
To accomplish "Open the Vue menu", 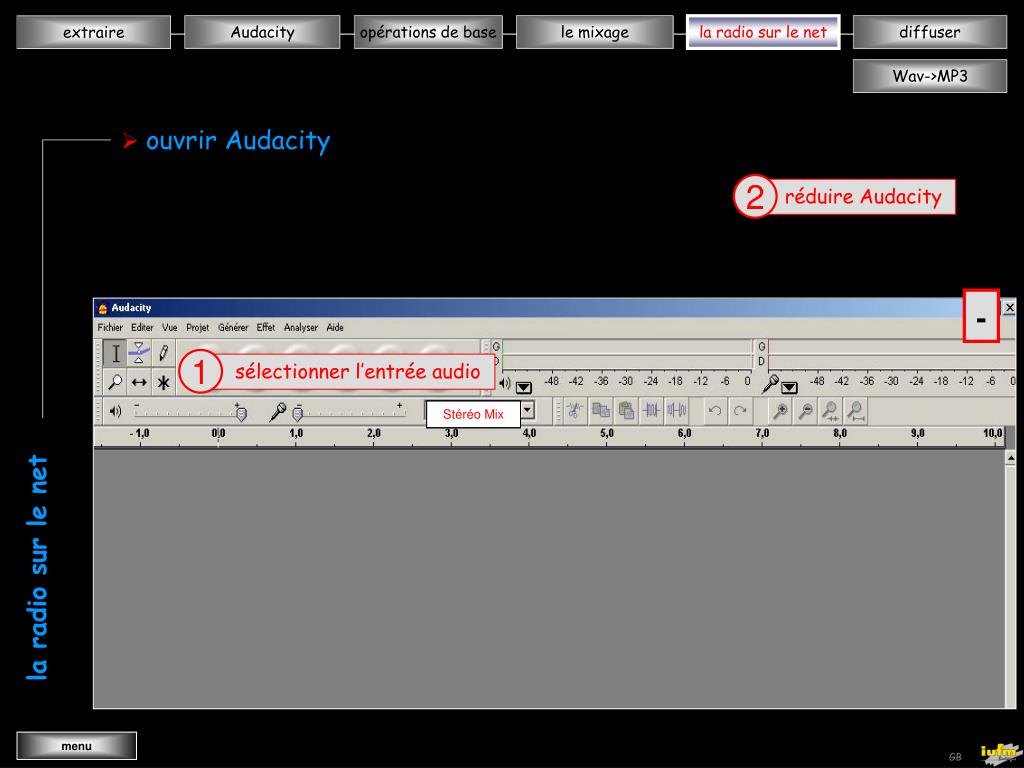I will pyautogui.click(x=170, y=327).
